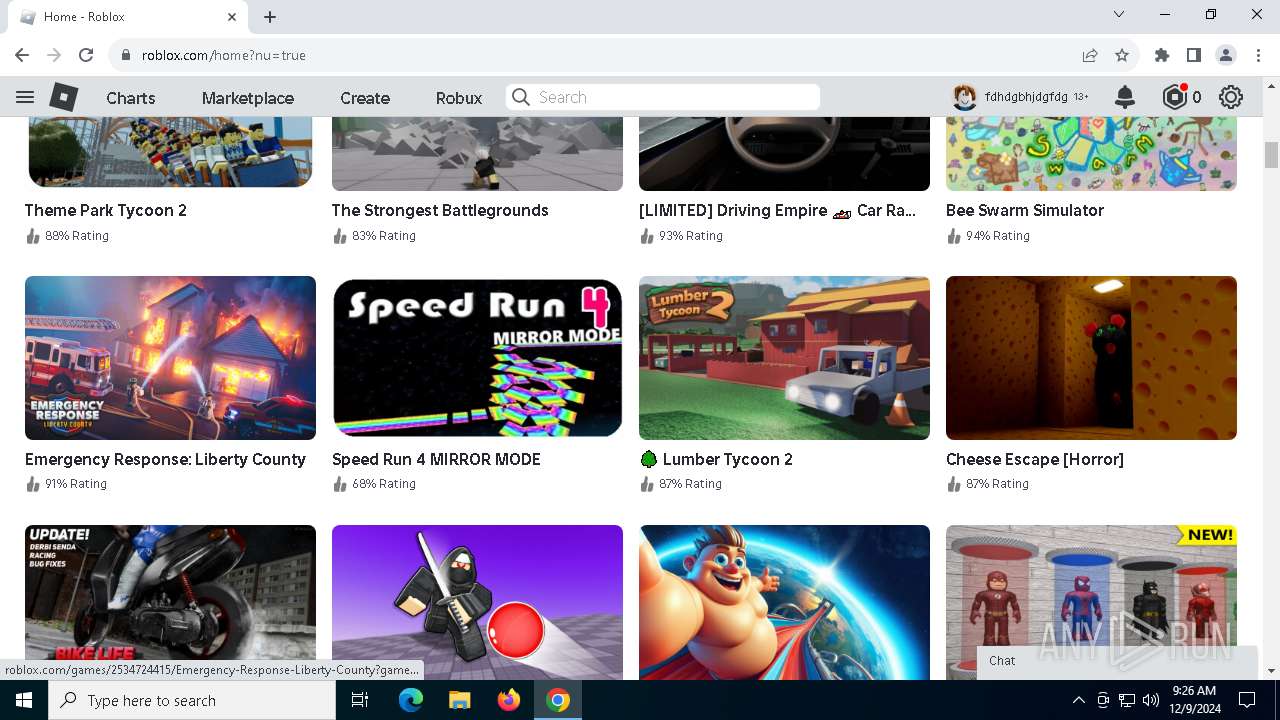Click the search magnifier icon

(520, 97)
